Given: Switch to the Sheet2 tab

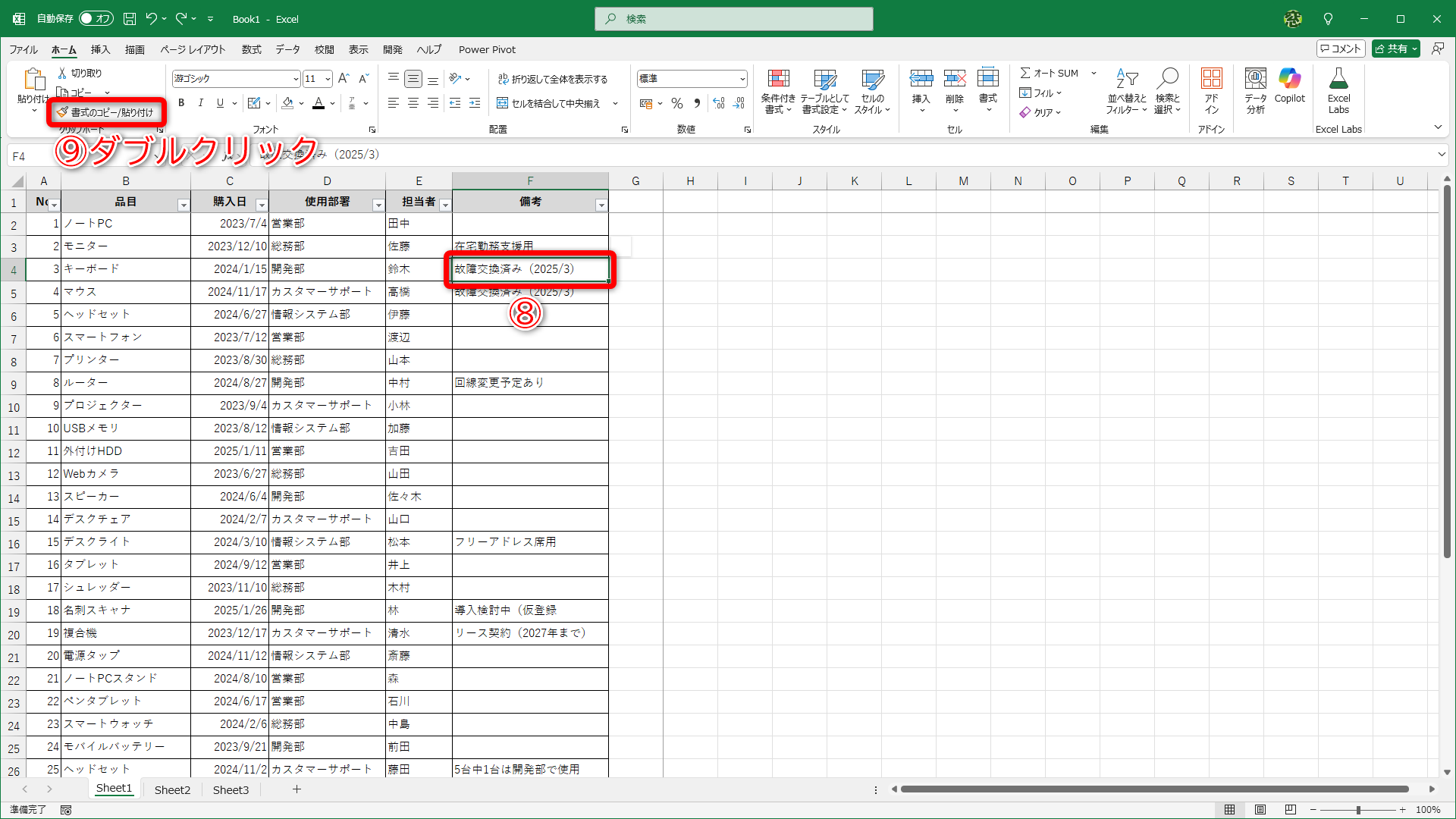Looking at the screenshot, I should coord(172,789).
